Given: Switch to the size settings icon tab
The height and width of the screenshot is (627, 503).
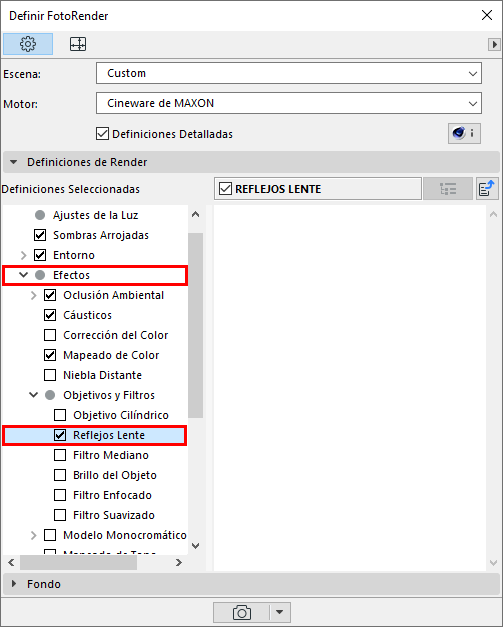Looking at the screenshot, I should [78, 44].
